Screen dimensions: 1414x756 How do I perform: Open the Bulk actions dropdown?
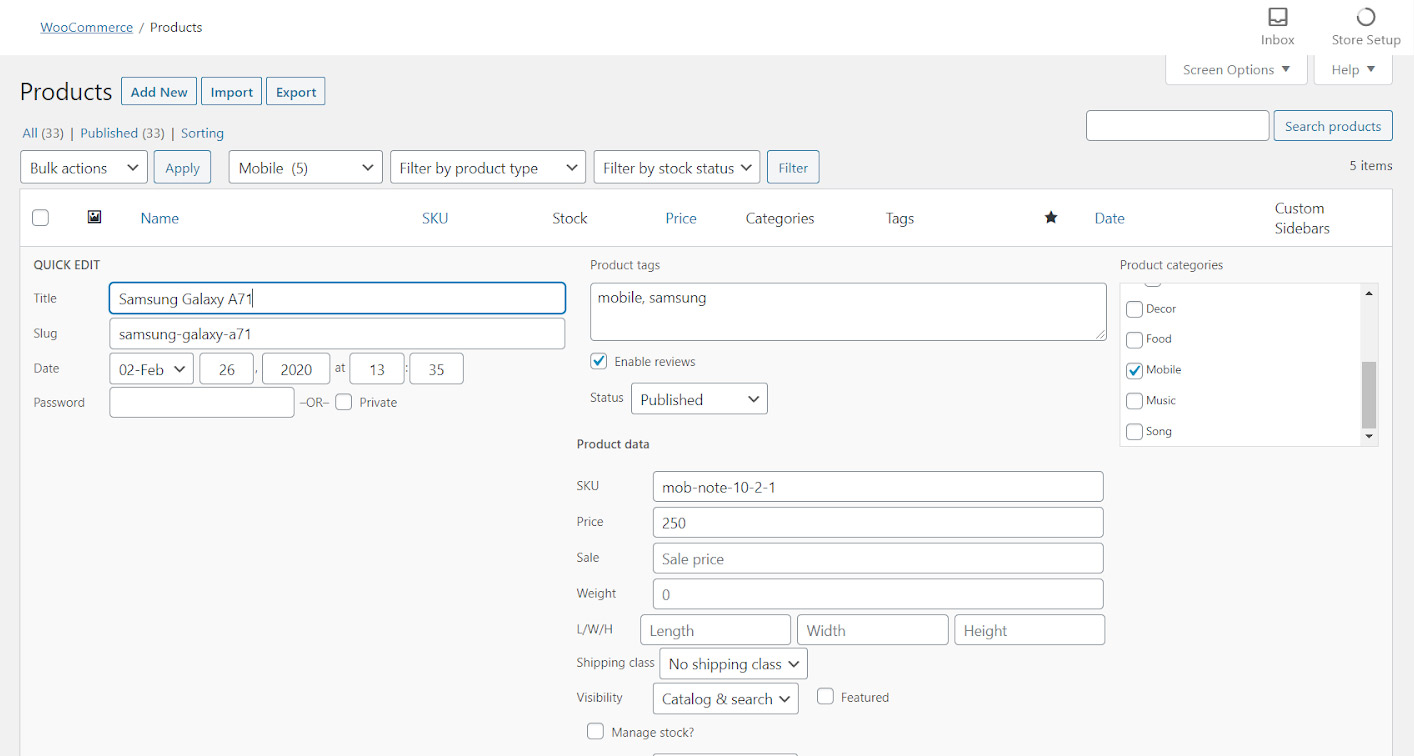[x=84, y=168]
